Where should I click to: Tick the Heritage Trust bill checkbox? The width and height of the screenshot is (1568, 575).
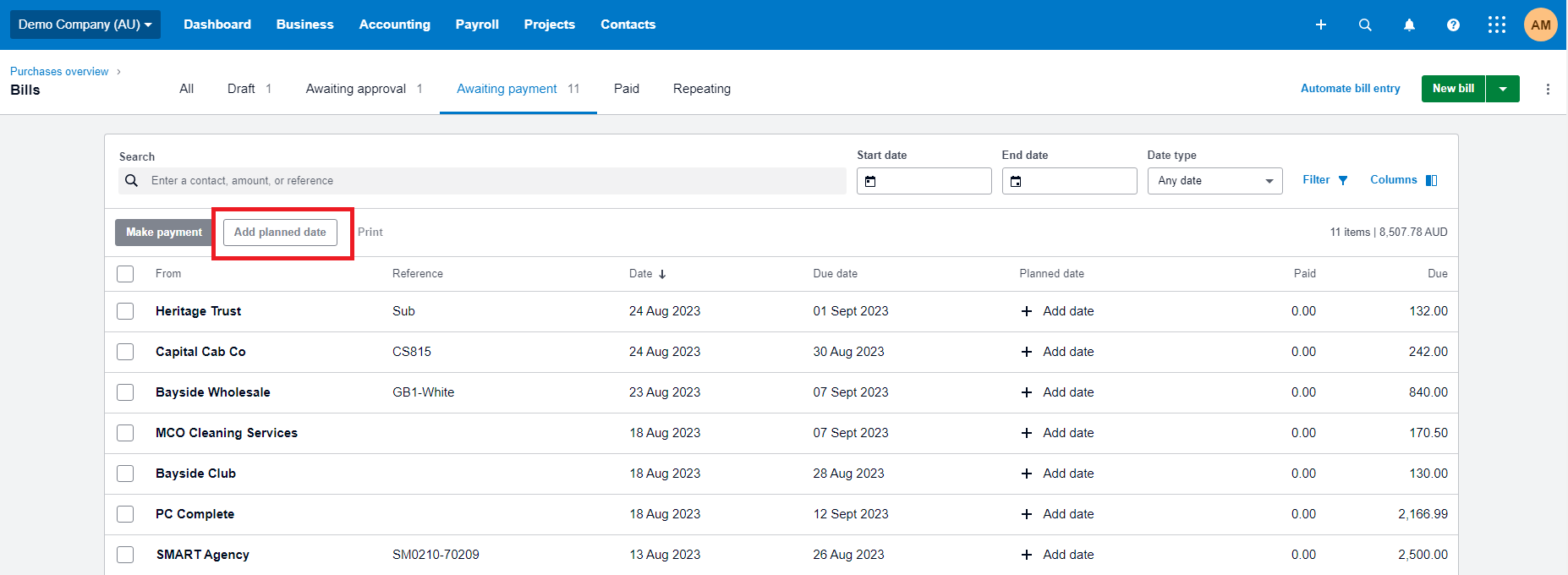click(125, 311)
